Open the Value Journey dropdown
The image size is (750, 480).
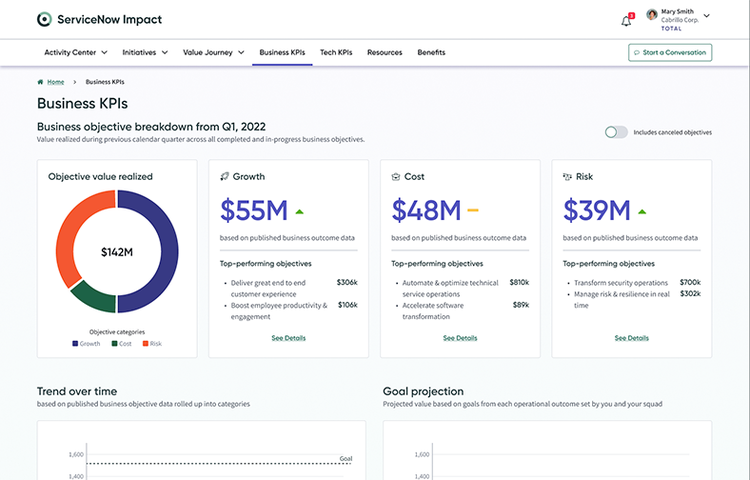tap(213, 52)
